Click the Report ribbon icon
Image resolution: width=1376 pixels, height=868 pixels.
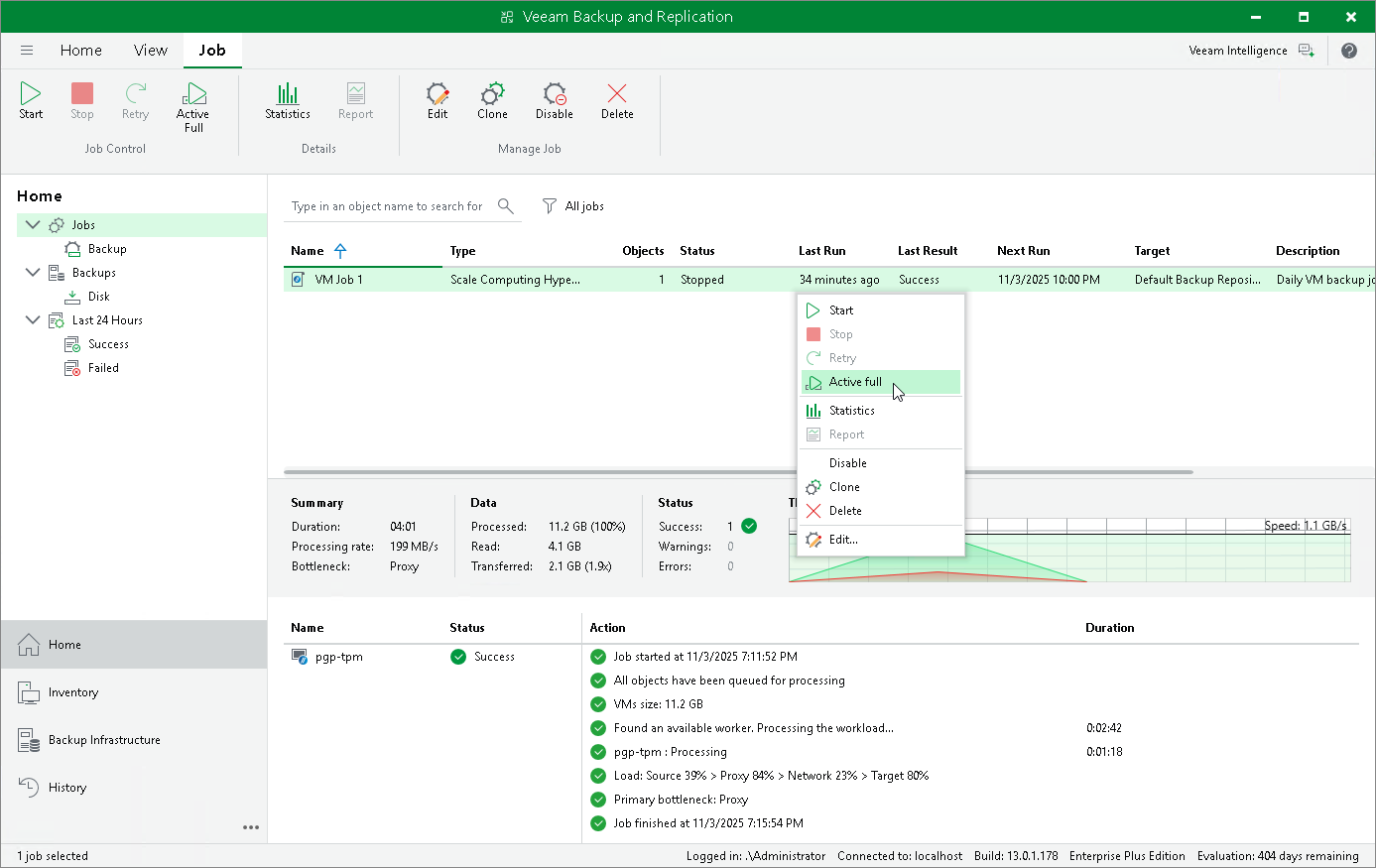(355, 93)
